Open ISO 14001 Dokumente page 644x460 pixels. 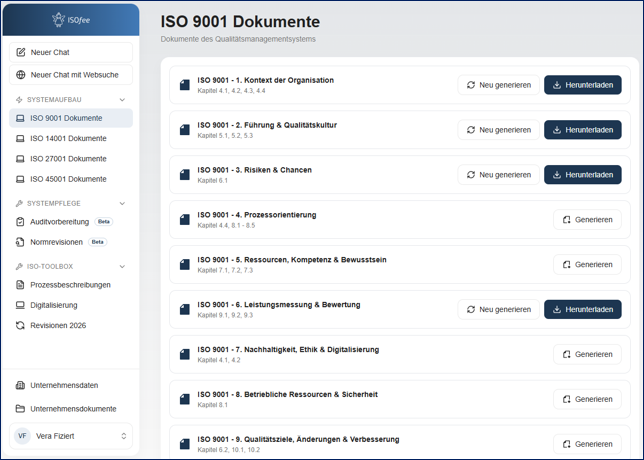(x=71, y=138)
